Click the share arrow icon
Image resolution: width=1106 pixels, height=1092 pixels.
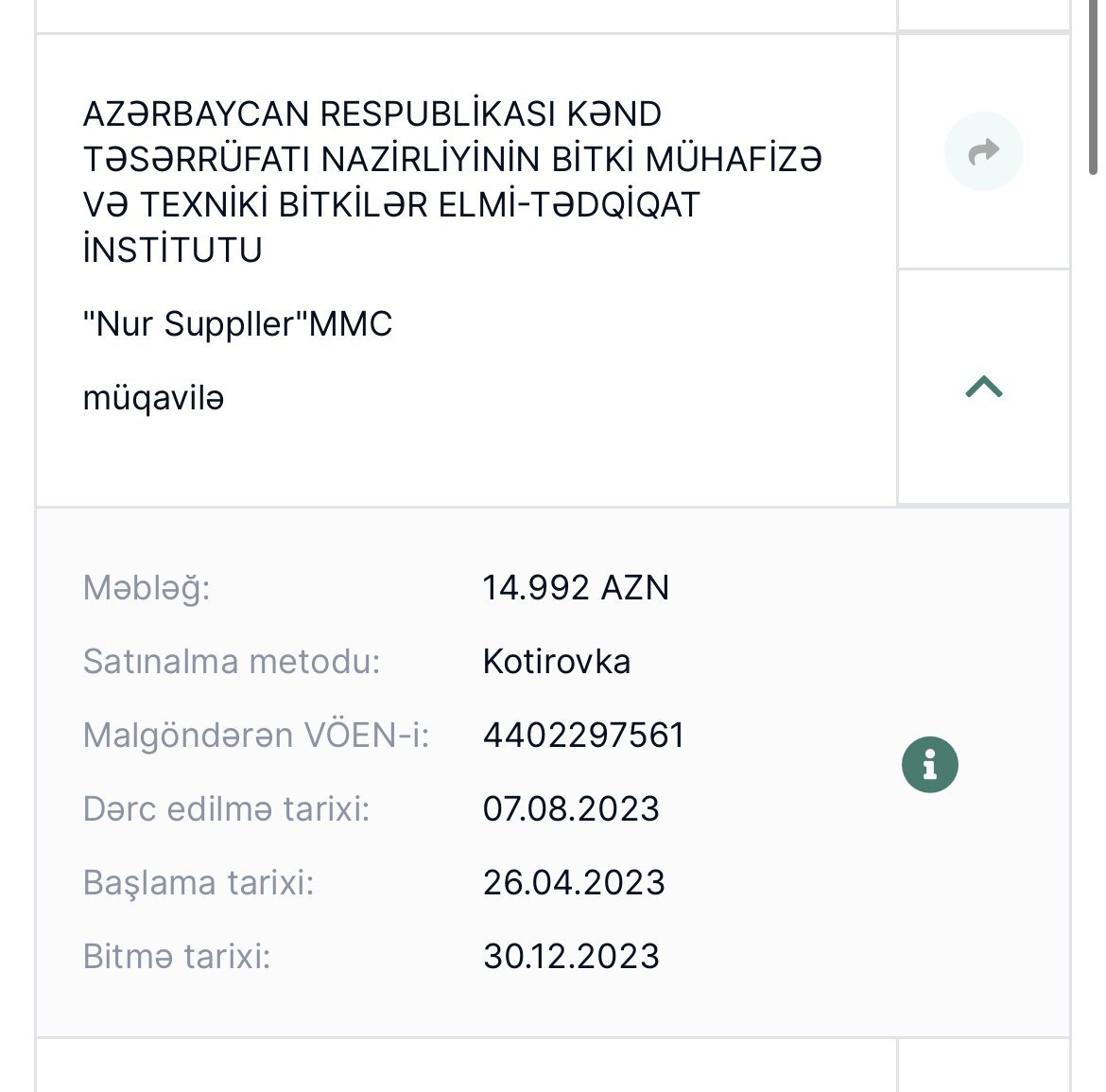pos(983,151)
